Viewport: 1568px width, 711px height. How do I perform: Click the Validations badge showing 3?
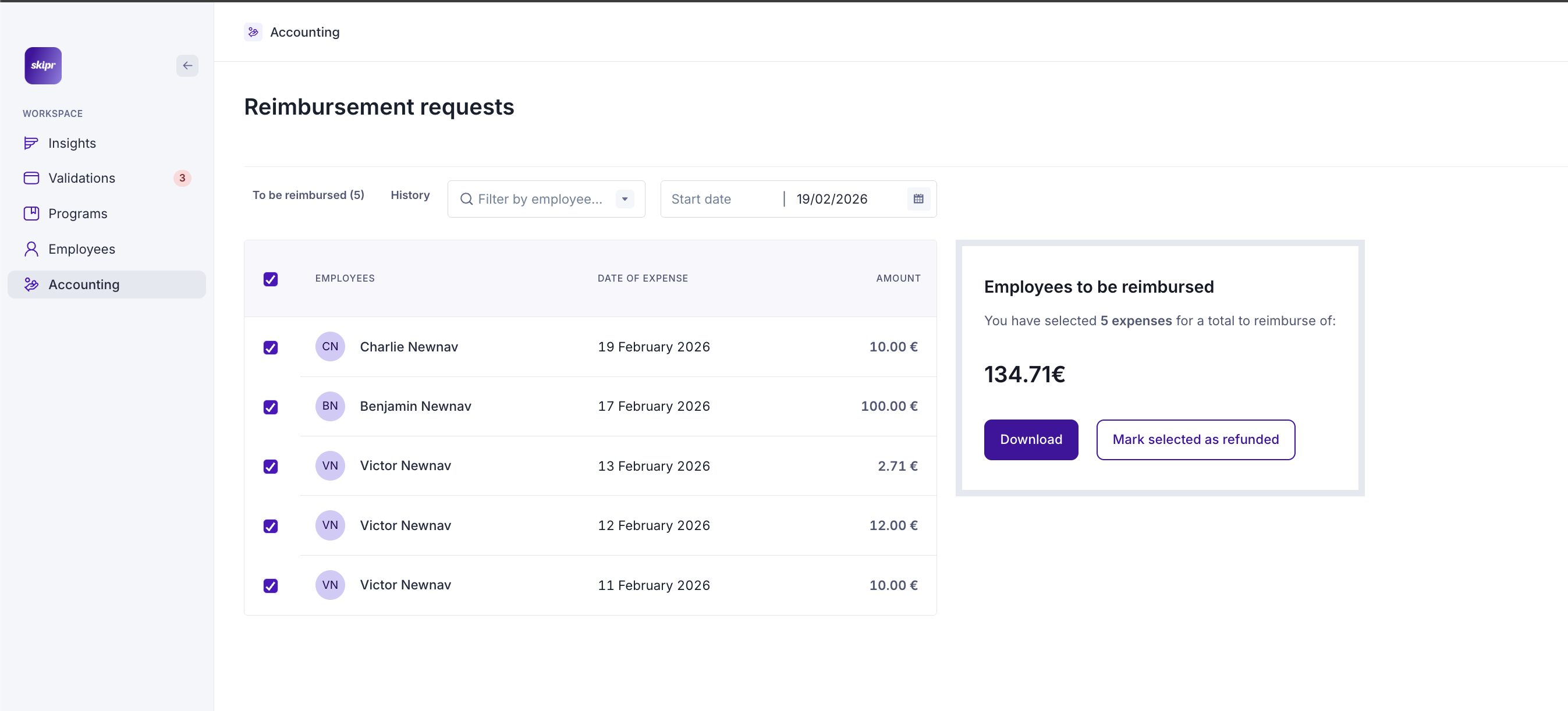tap(182, 179)
